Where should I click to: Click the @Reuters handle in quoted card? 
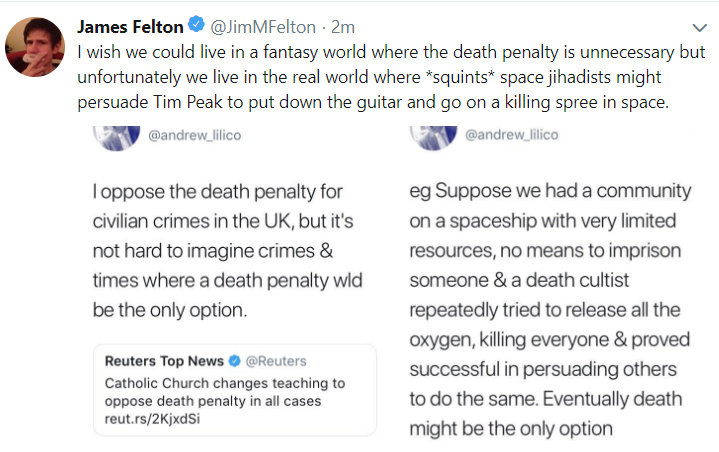276,361
